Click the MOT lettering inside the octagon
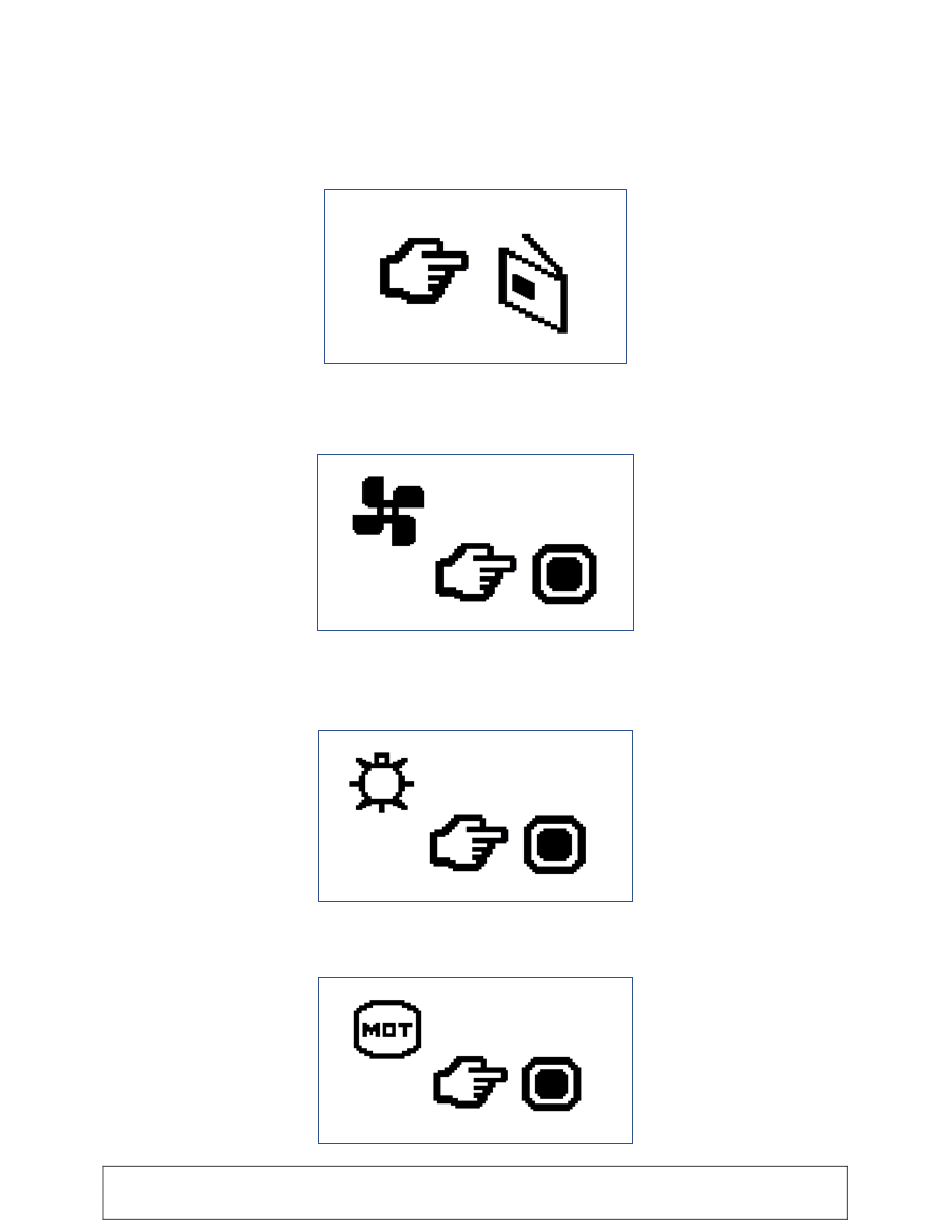The image size is (950, 1229). point(388,1030)
